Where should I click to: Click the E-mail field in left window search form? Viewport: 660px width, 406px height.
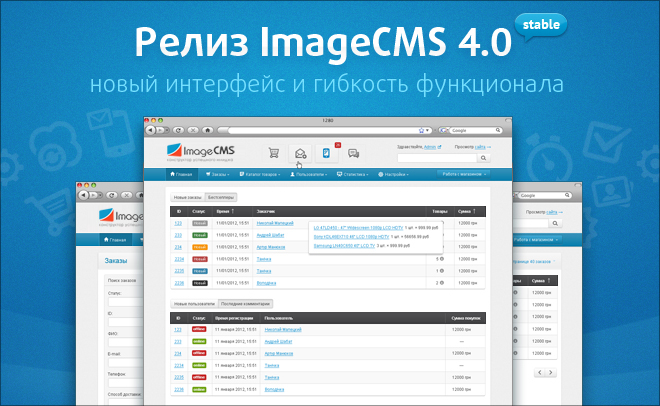coord(125,362)
